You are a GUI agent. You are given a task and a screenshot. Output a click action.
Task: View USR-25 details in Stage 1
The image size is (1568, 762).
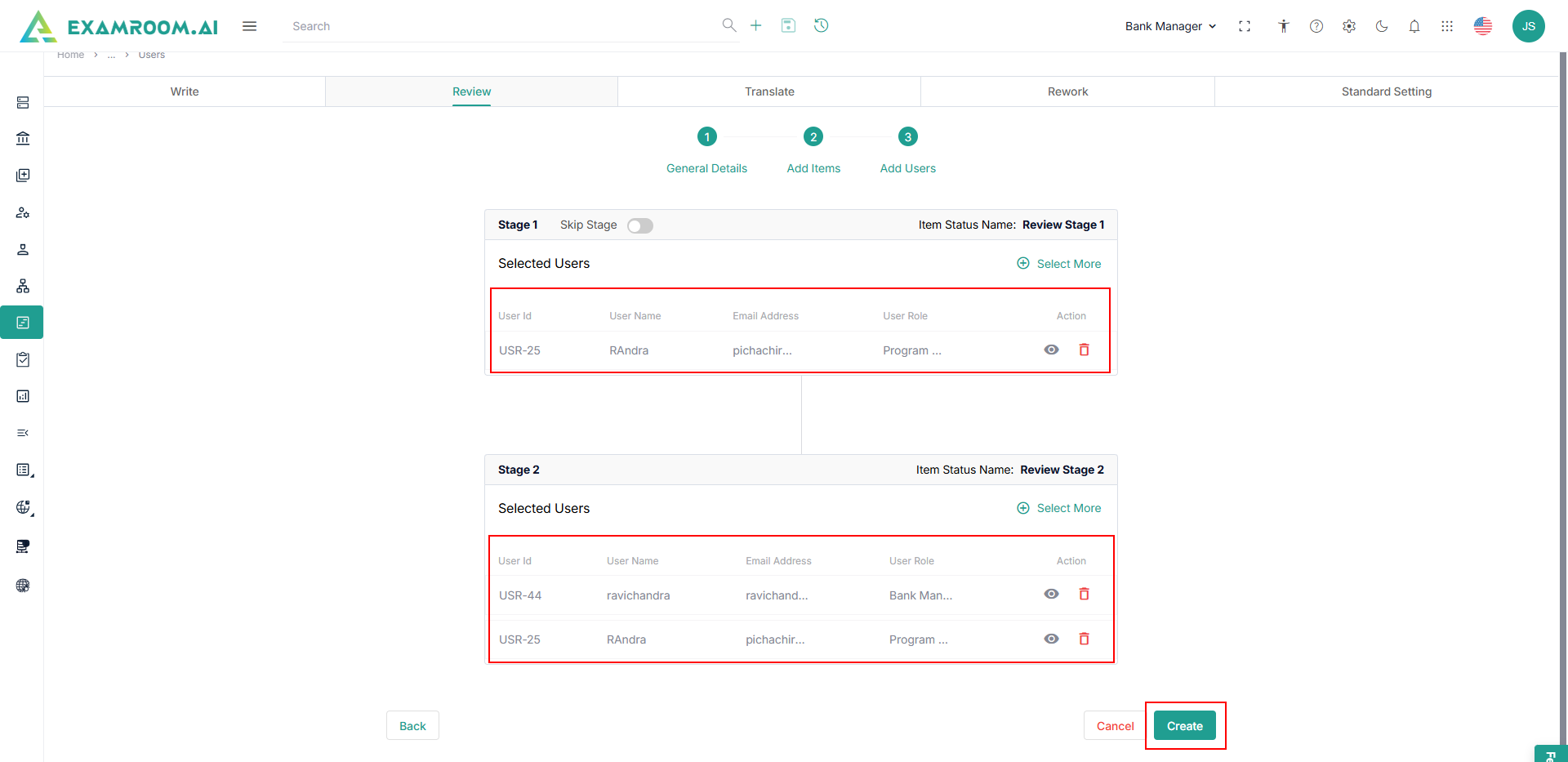tap(1051, 350)
